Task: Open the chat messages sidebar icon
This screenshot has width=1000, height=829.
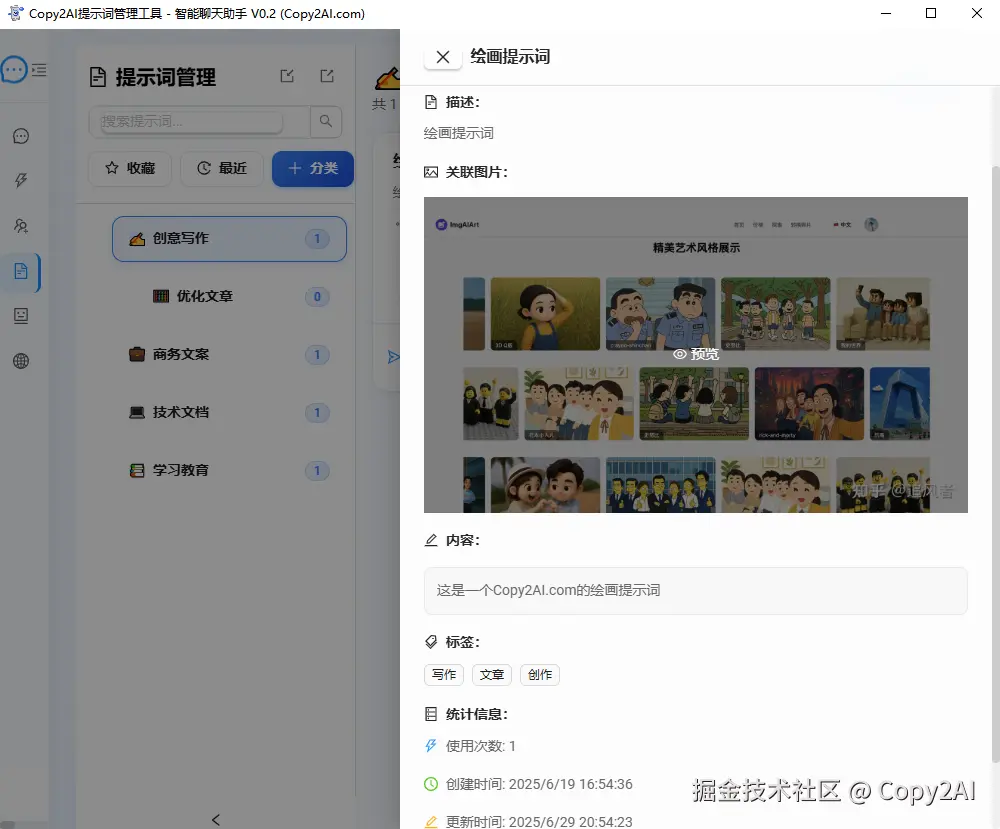Action: point(21,136)
